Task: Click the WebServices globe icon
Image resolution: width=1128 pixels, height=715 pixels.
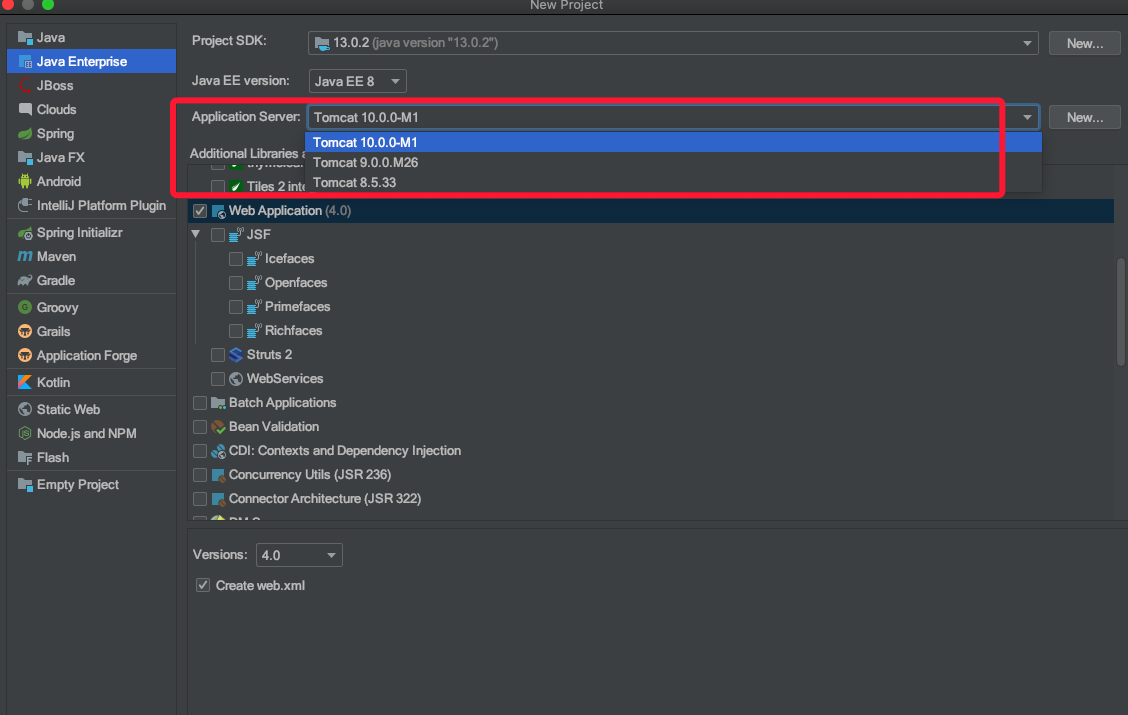Action: 236,379
